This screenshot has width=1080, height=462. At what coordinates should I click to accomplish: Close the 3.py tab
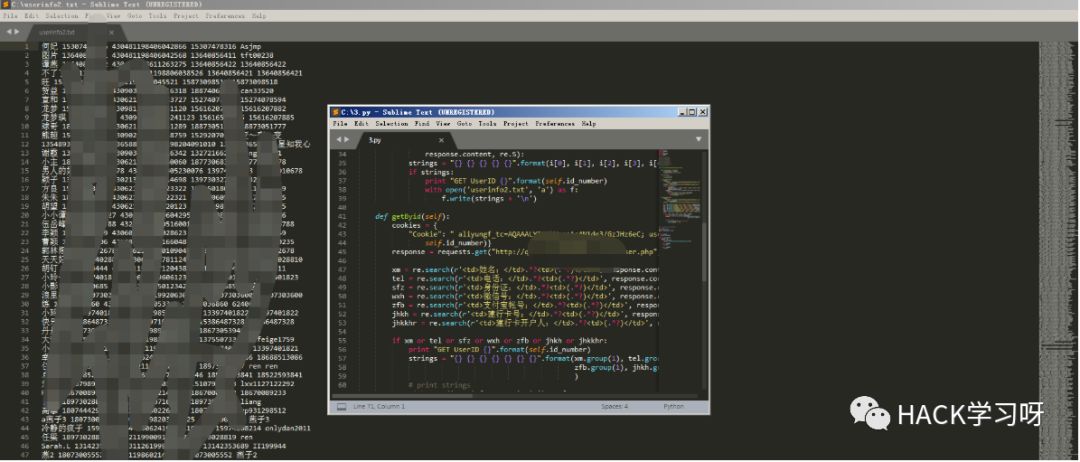pos(440,141)
